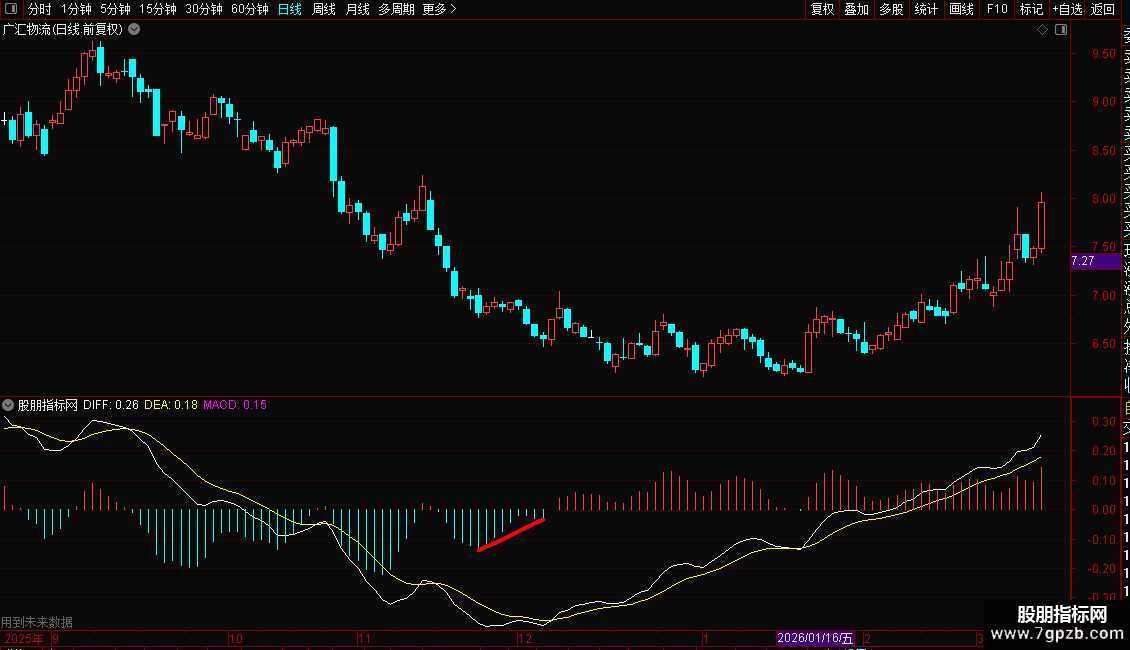The width and height of the screenshot is (1130, 650).
Task: Open the 叠加 overlay tool
Action: 856,9
